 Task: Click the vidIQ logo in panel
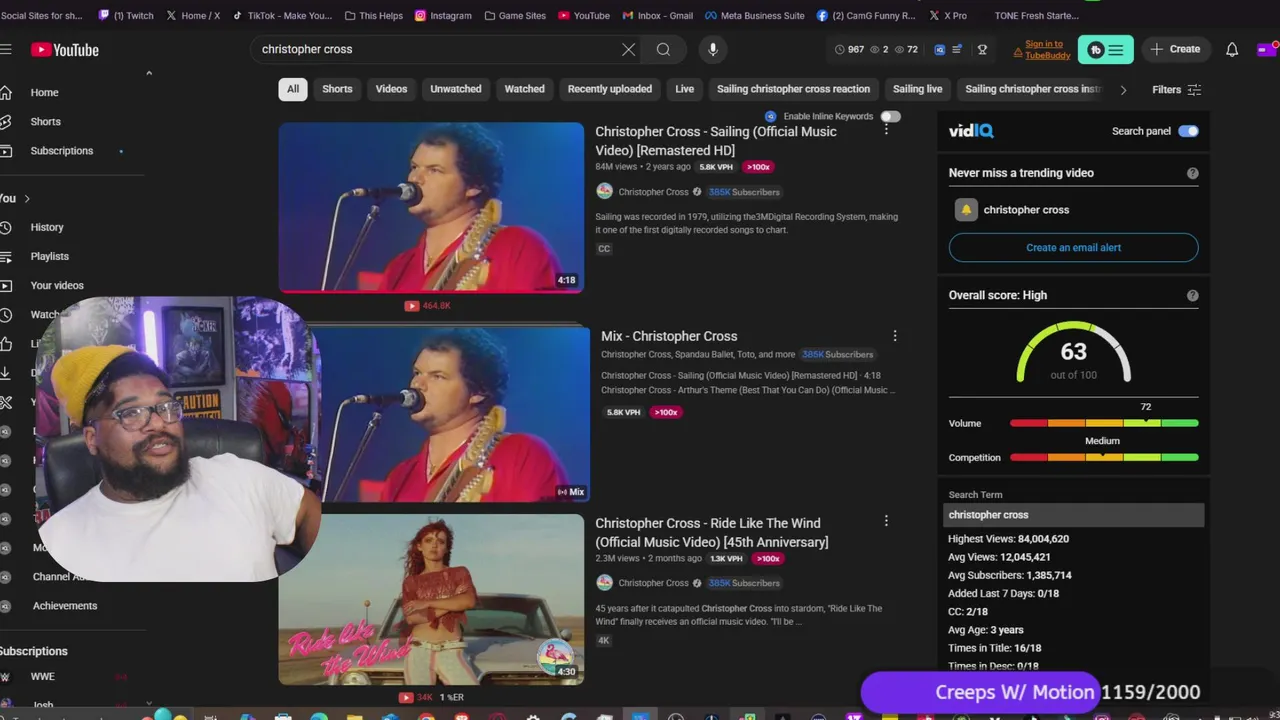(x=970, y=131)
